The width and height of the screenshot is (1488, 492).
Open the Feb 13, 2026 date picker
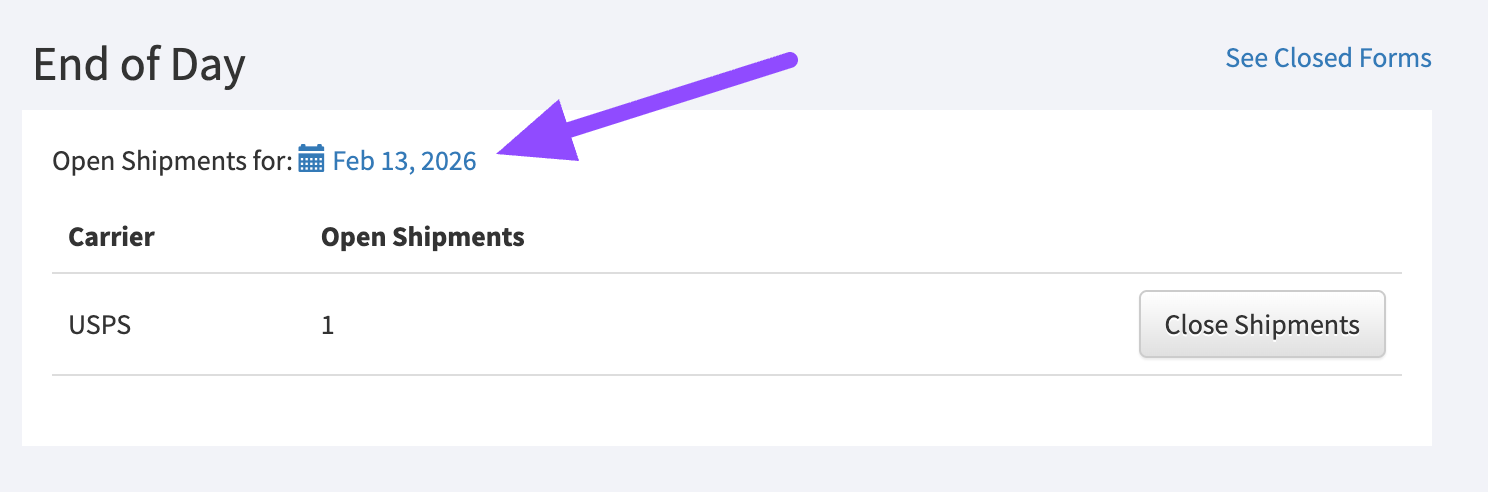click(x=404, y=161)
